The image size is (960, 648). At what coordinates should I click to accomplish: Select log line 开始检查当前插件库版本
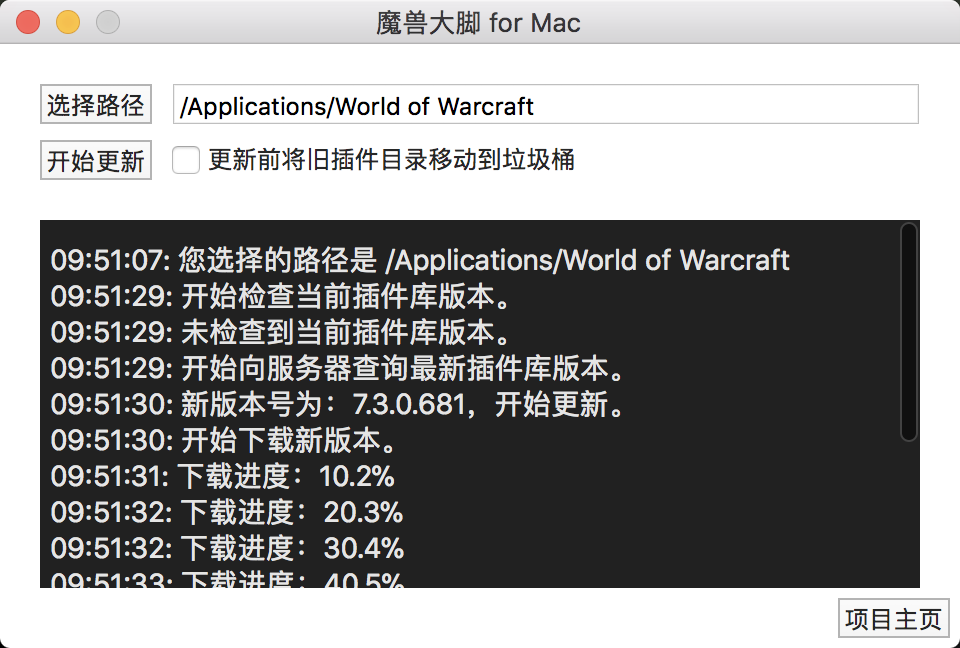(280, 296)
